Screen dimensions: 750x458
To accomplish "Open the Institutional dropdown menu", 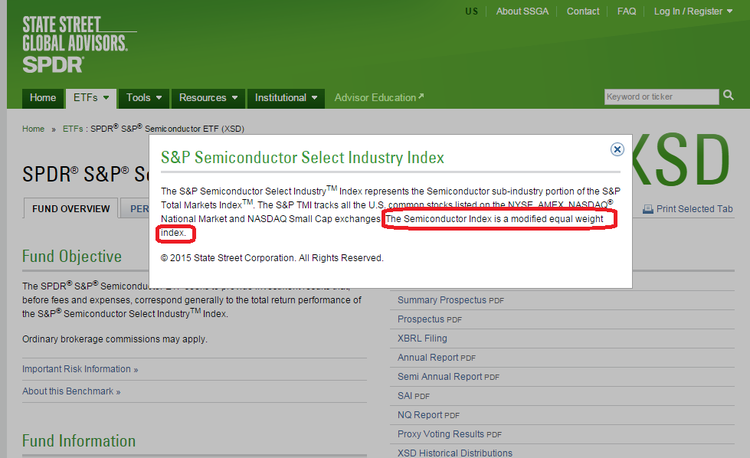I will (x=286, y=98).
